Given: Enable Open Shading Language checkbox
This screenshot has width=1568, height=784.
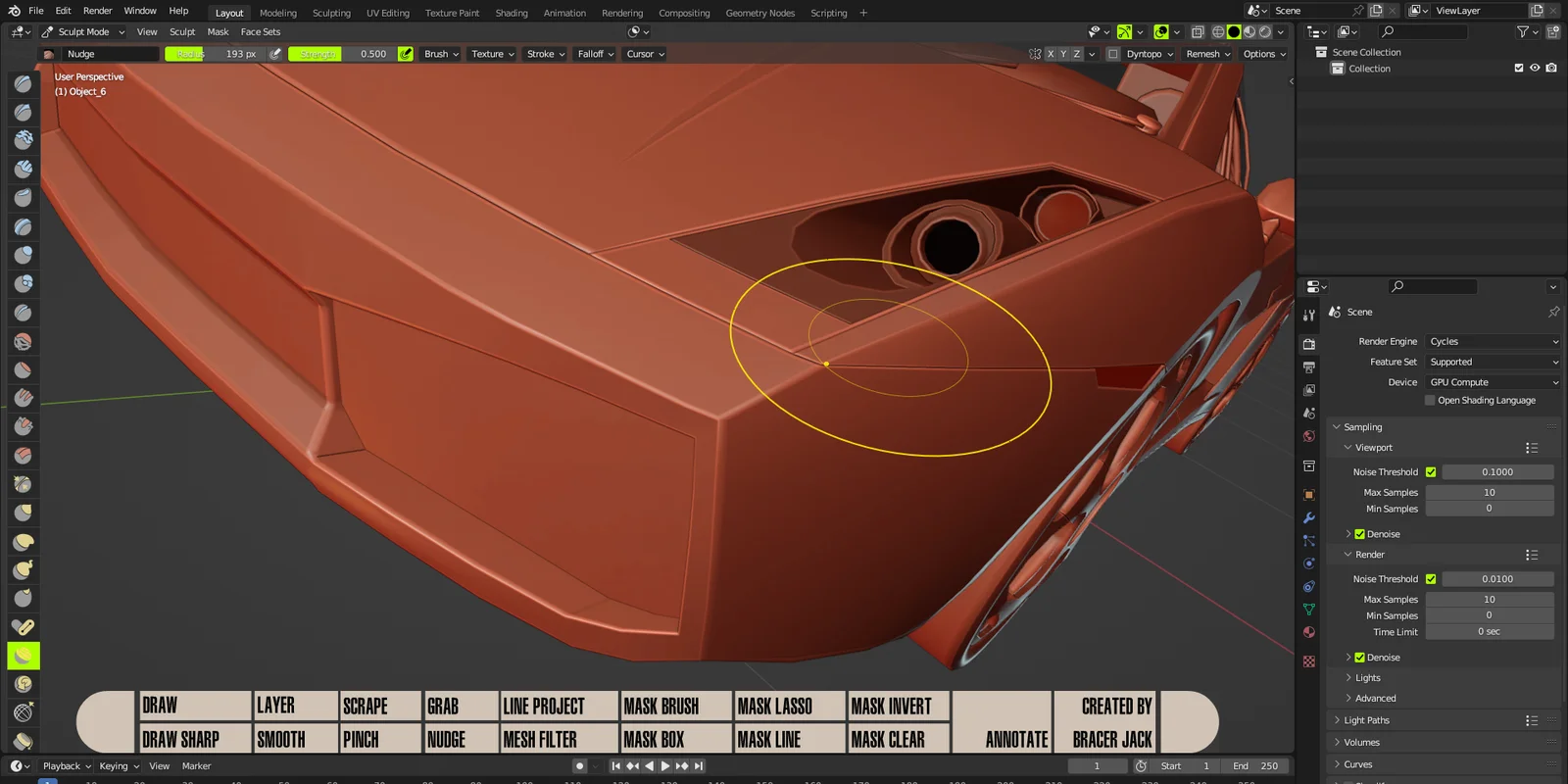Looking at the screenshot, I should [x=1430, y=400].
